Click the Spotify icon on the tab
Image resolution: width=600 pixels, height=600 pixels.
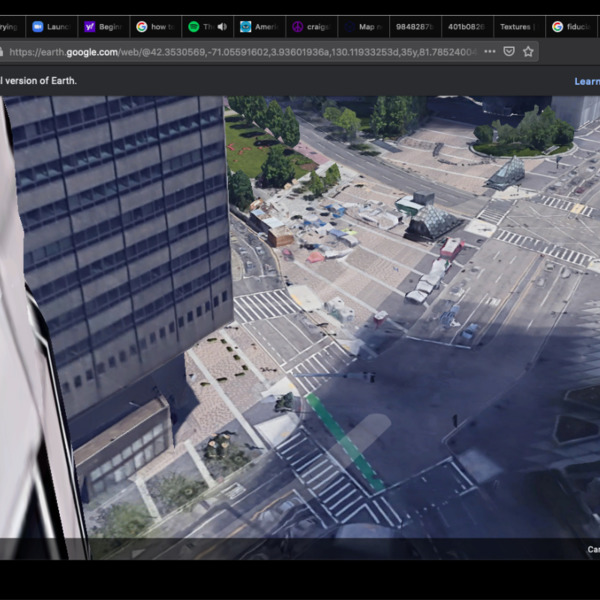click(x=194, y=27)
